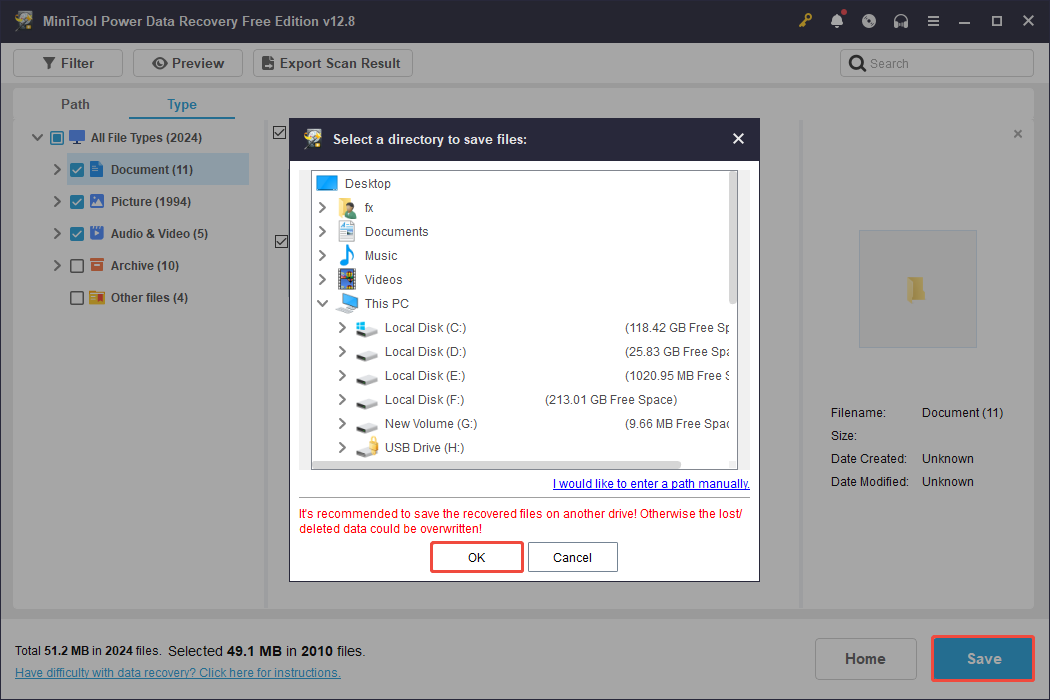Viewport: 1050px width, 700px height.
Task: Open notifications via the bell icon
Action: pos(837,20)
